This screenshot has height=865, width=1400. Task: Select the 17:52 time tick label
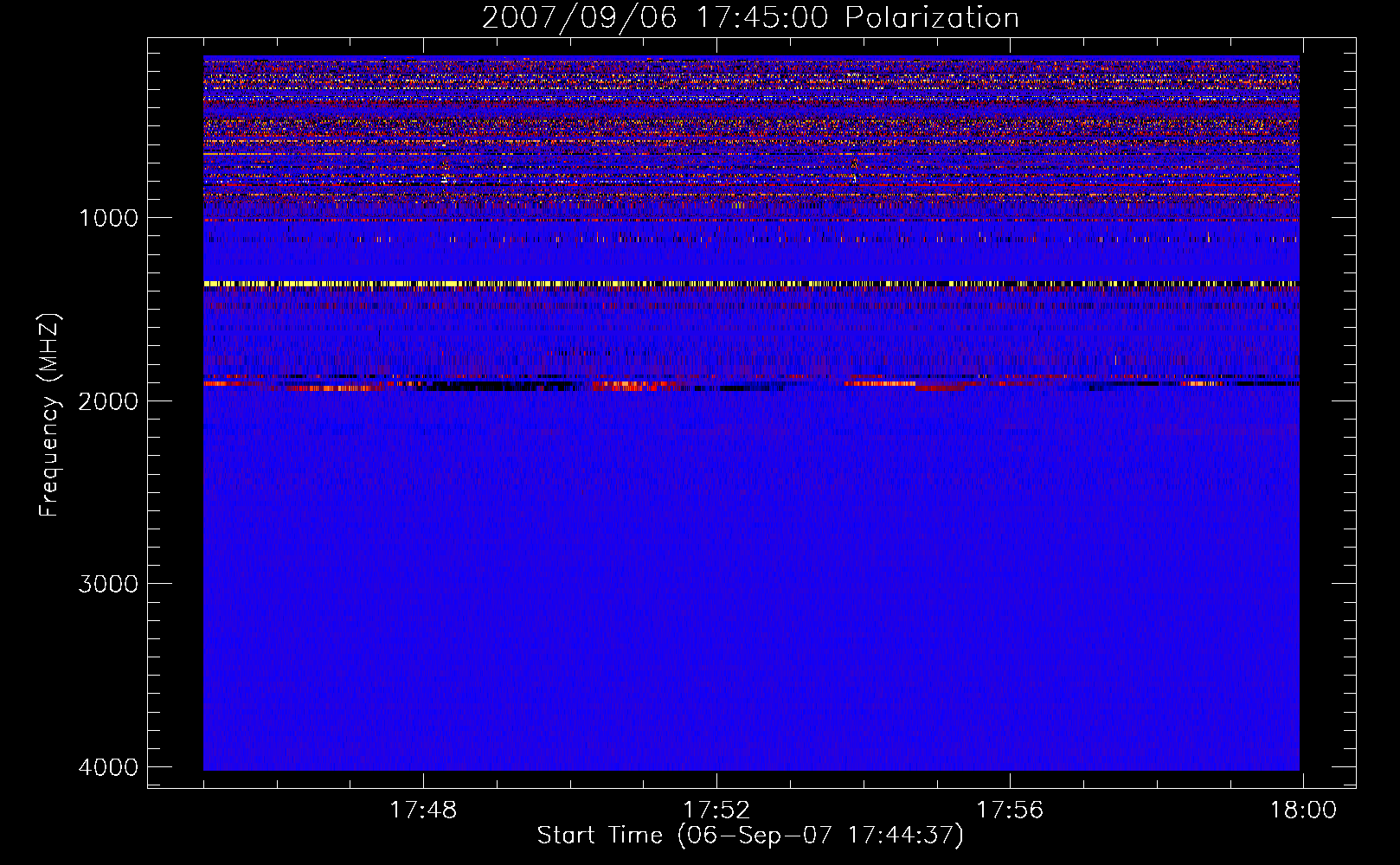click(x=716, y=810)
